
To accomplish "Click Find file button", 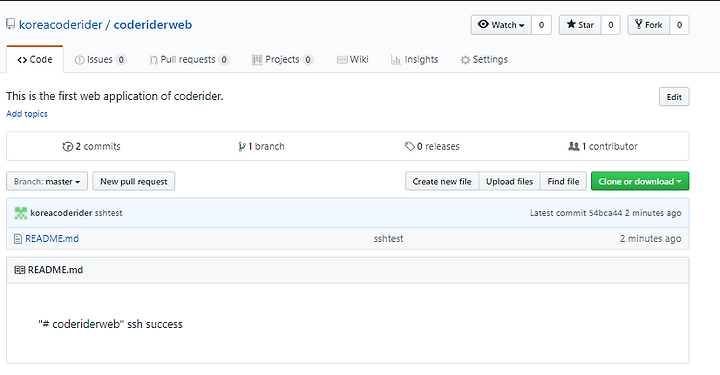I will click(563, 181).
